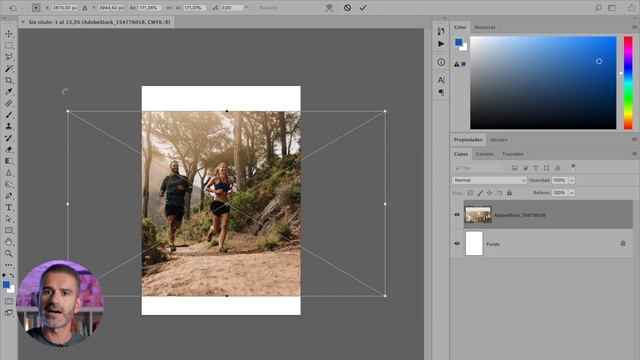Toggle Quick Mask mode
Viewport: 640px width, 360px height.
pyautogui.click(x=9, y=301)
